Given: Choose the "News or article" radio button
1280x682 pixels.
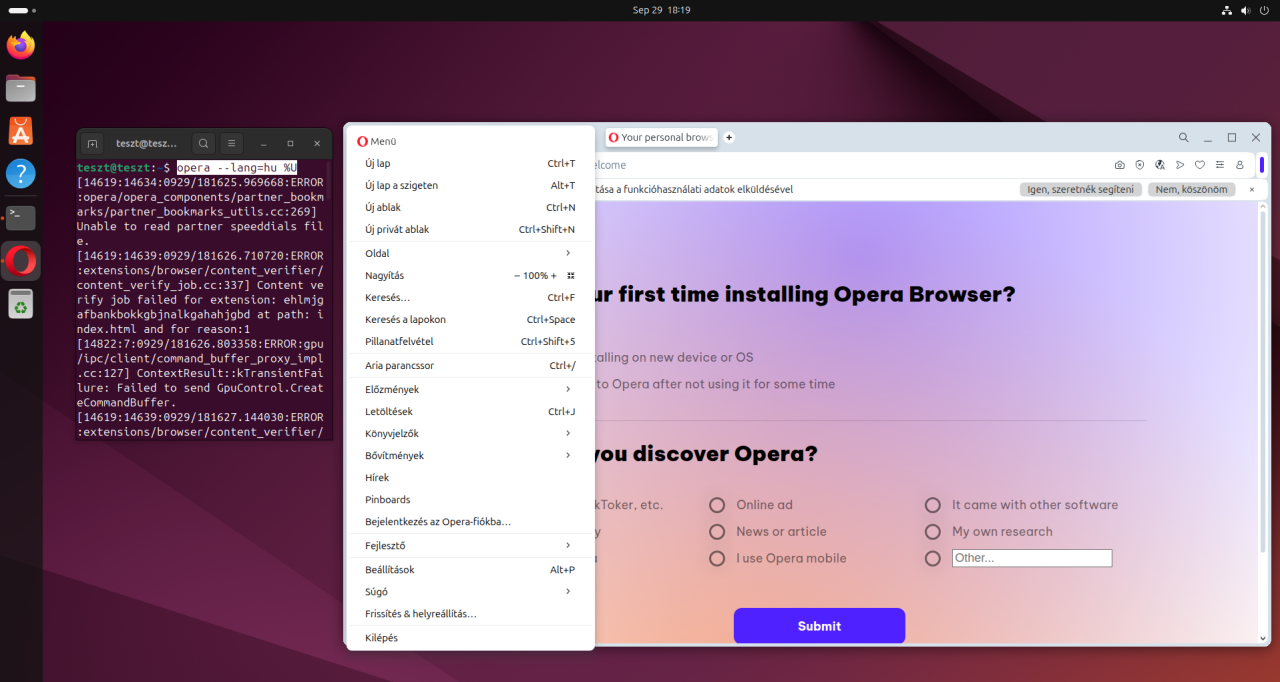Looking at the screenshot, I should [x=717, y=532].
